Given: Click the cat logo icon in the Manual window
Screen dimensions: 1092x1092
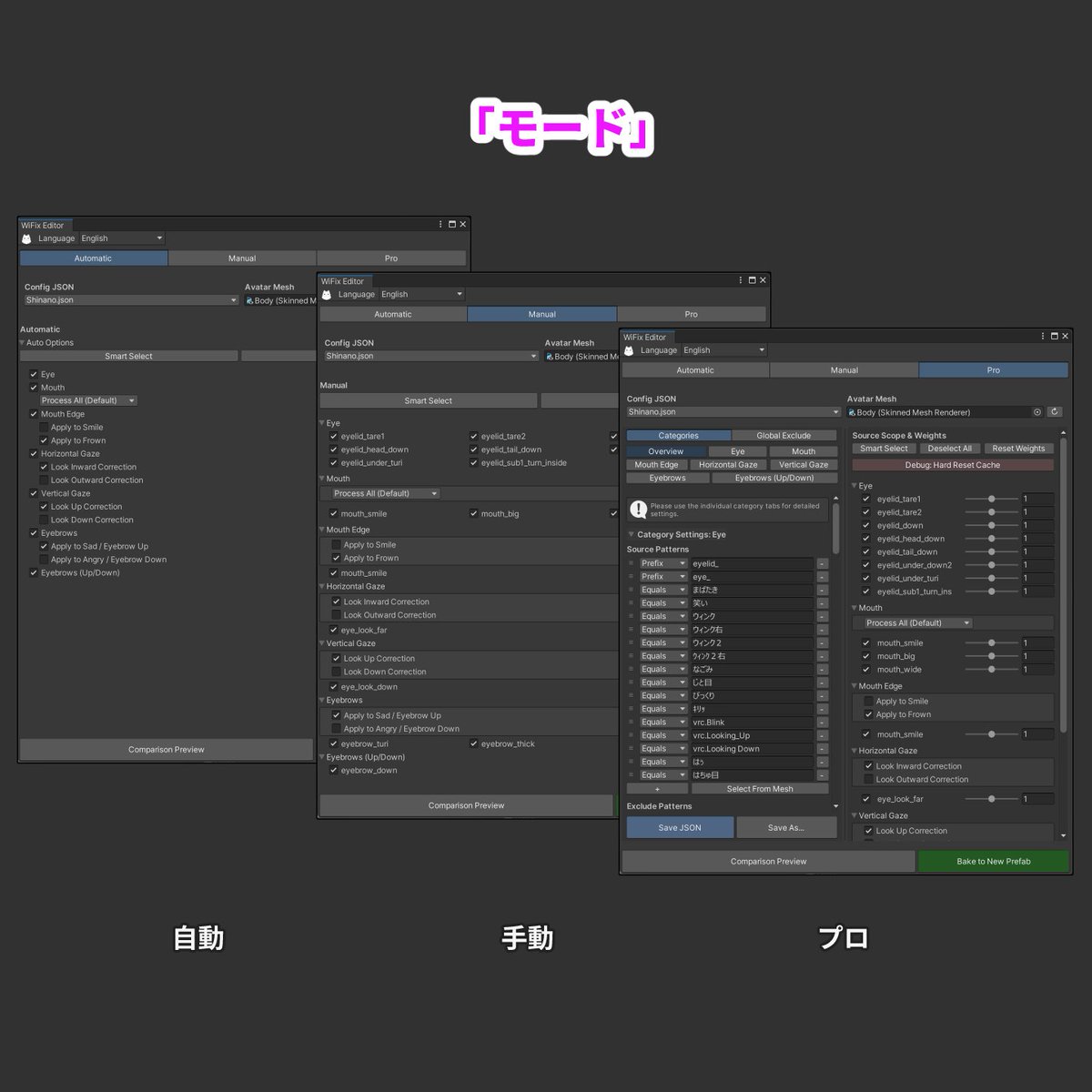Looking at the screenshot, I should [327, 295].
